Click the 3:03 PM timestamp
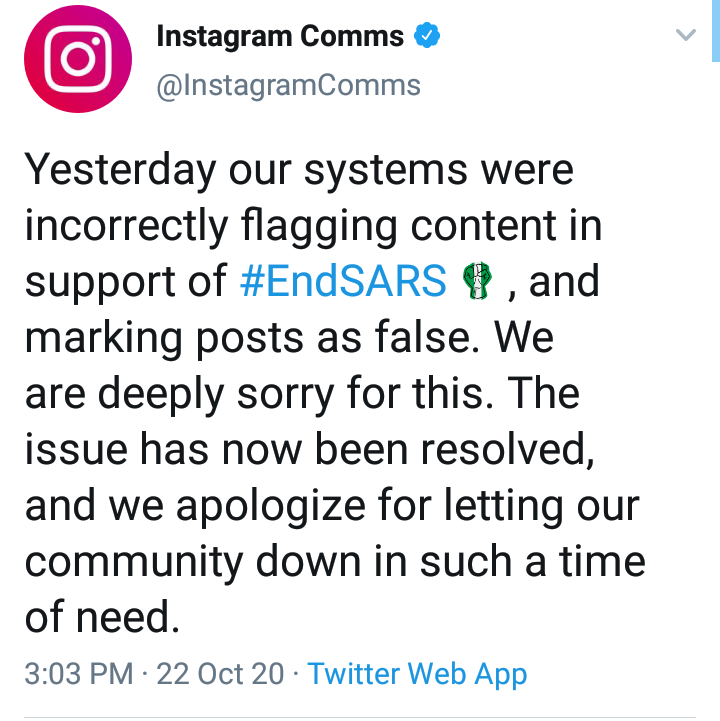This screenshot has height=721, width=720. [79, 674]
